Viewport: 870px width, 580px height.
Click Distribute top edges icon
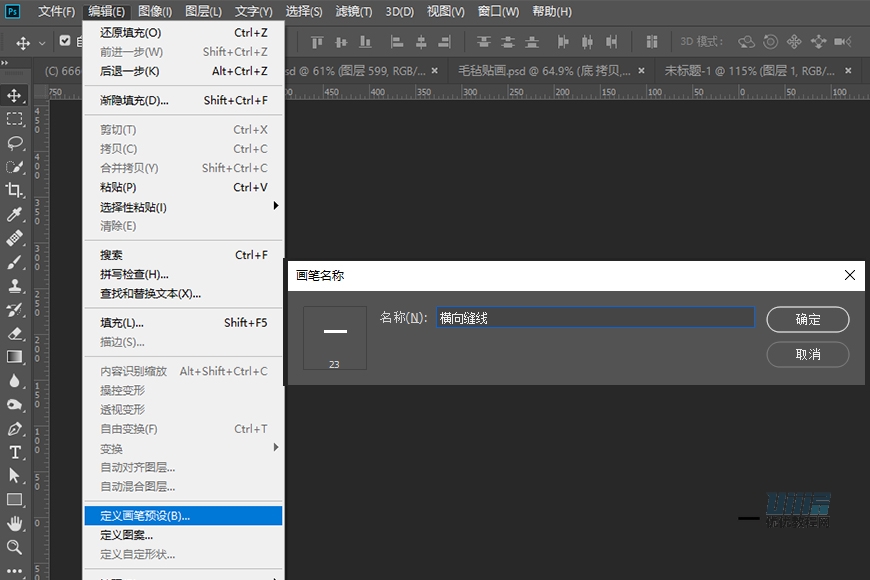[x=484, y=42]
